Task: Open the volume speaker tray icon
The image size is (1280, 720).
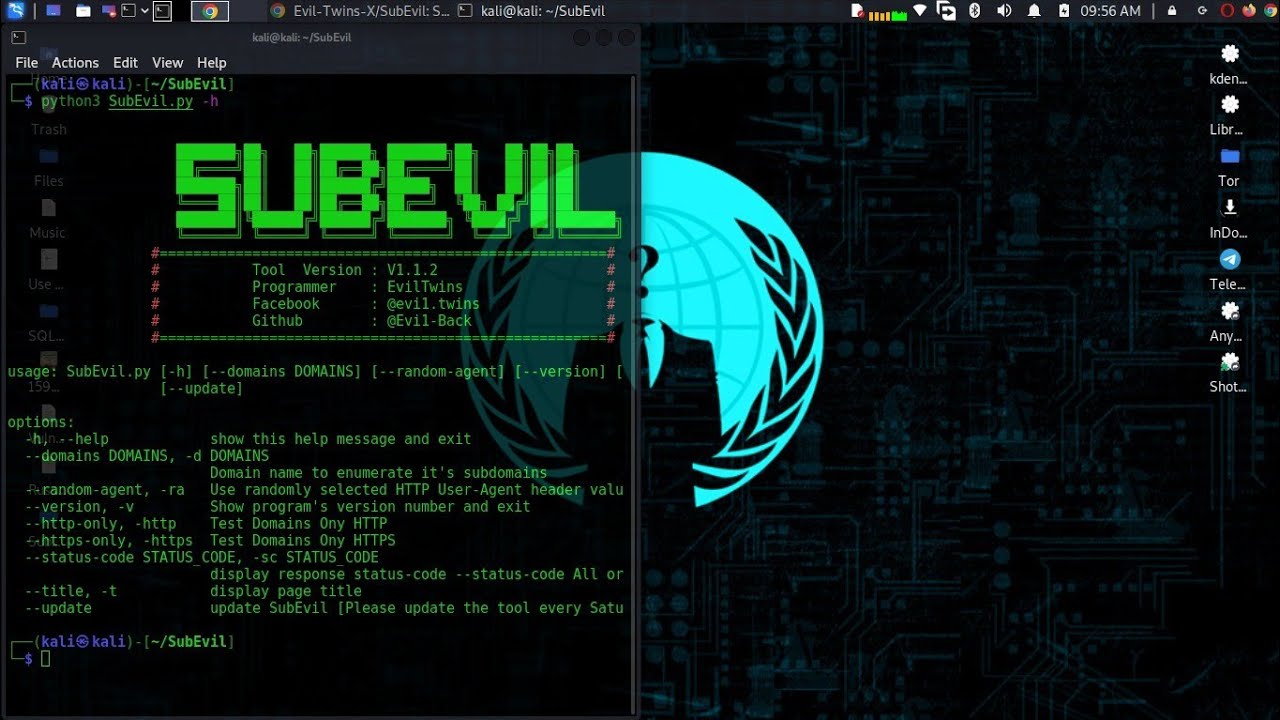Action: (x=1004, y=11)
